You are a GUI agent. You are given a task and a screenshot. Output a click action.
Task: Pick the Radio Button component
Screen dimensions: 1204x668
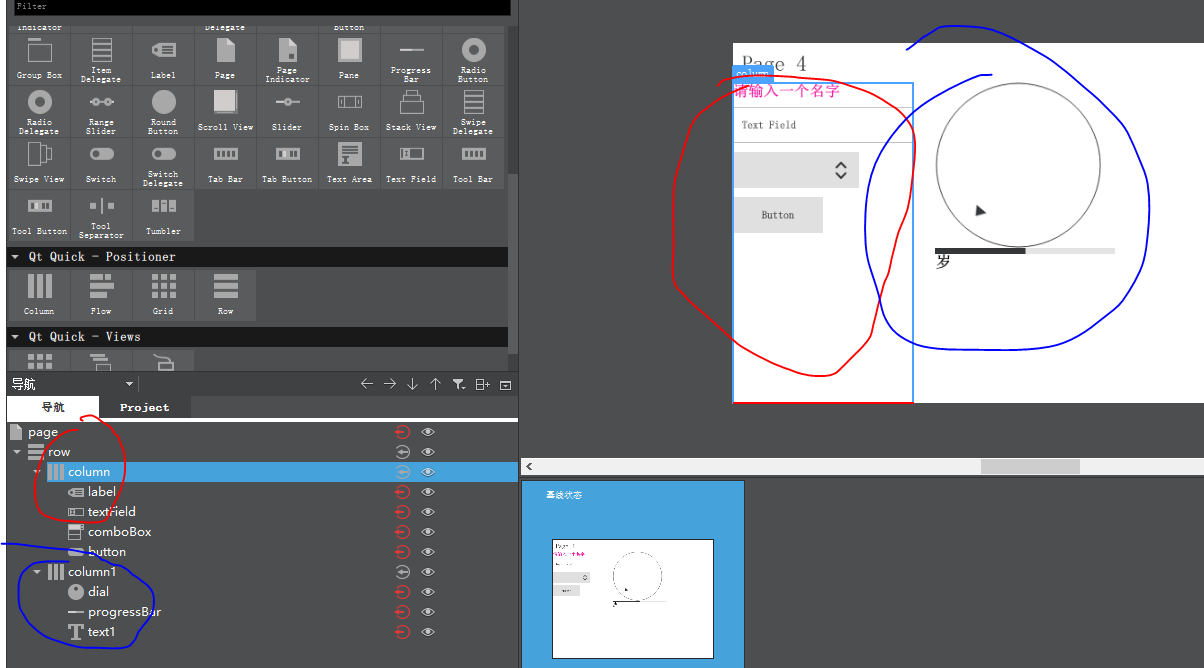(x=473, y=59)
